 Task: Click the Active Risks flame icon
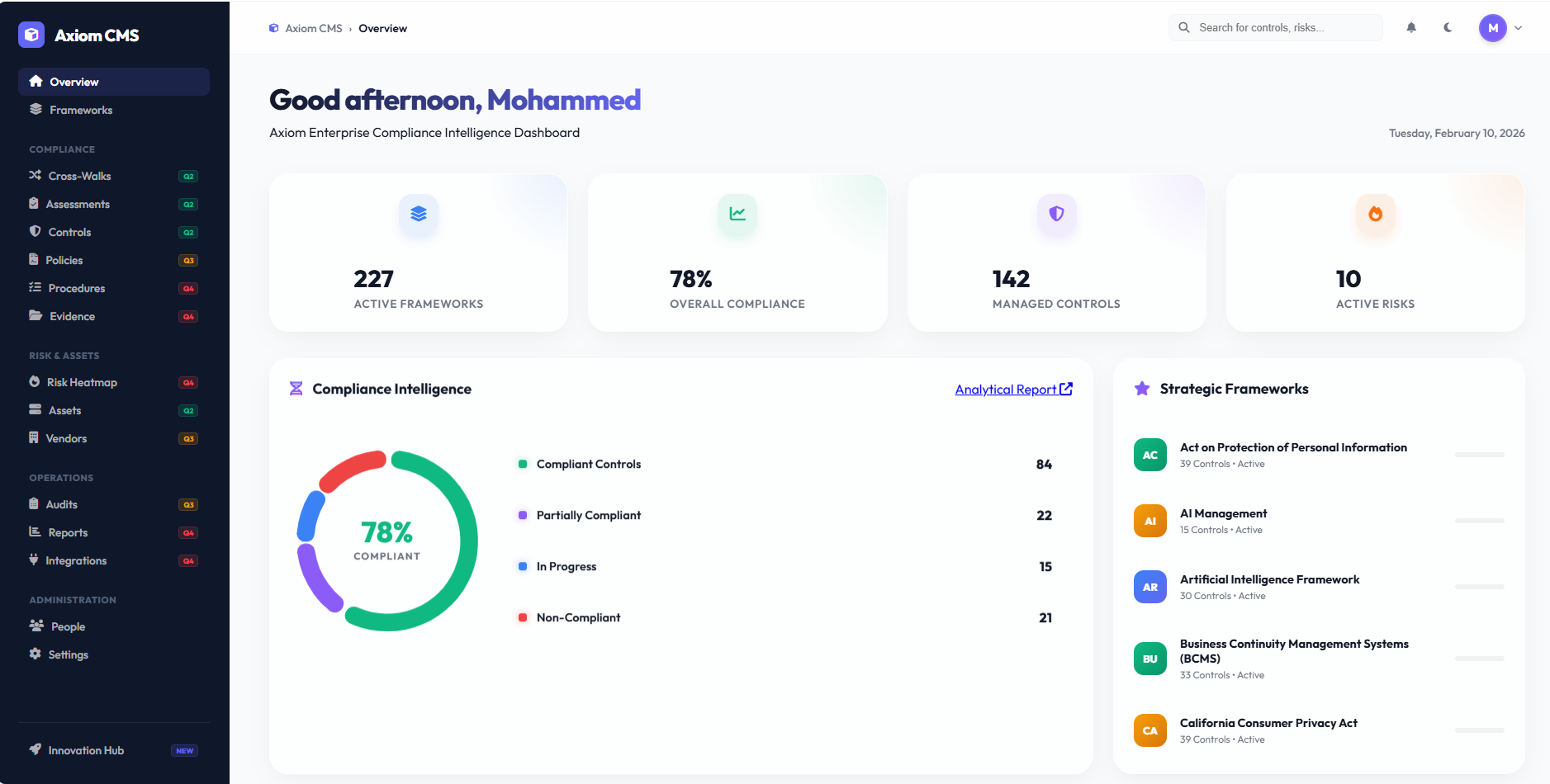click(x=1373, y=215)
